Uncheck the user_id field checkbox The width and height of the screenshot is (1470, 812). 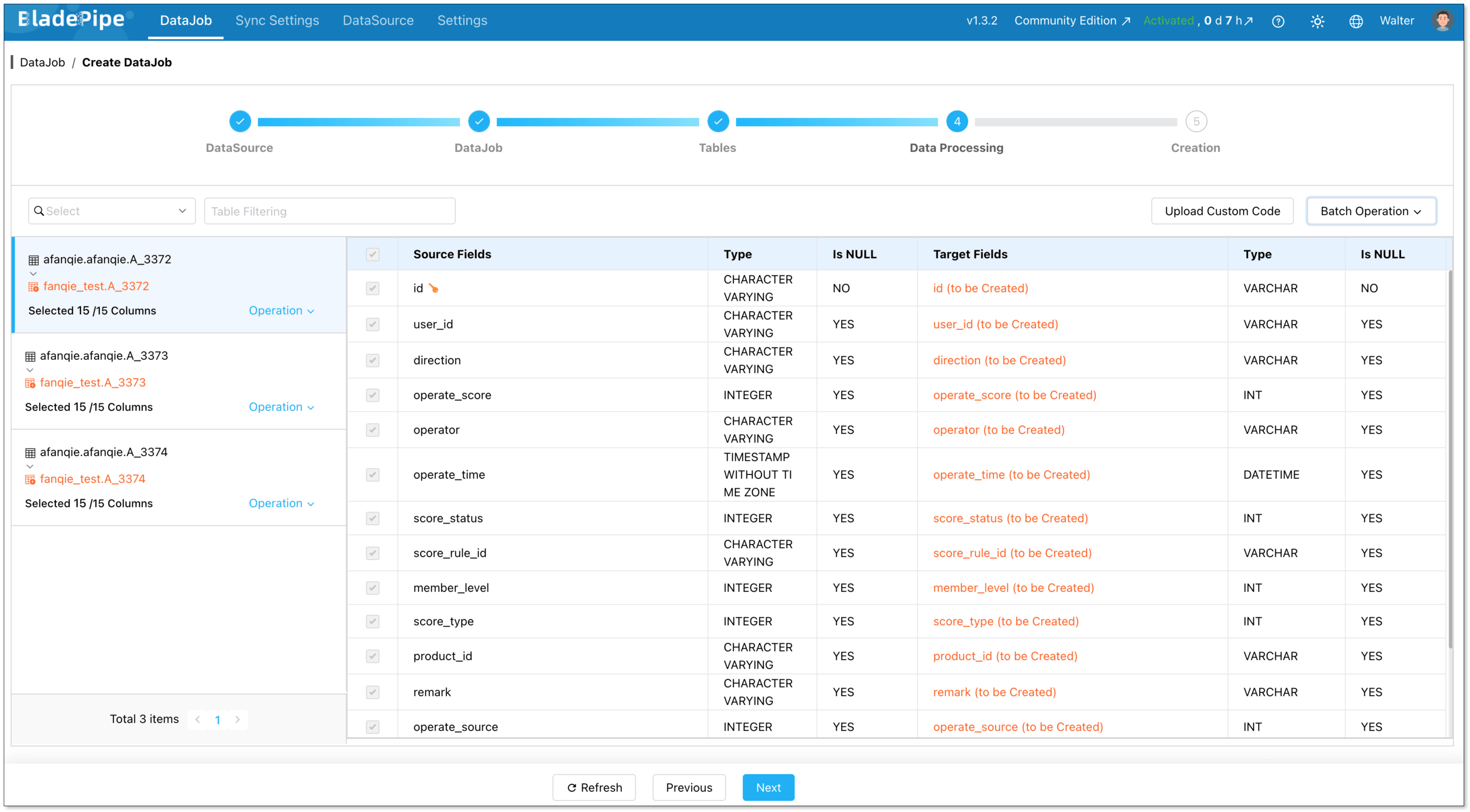pos(373,324)
